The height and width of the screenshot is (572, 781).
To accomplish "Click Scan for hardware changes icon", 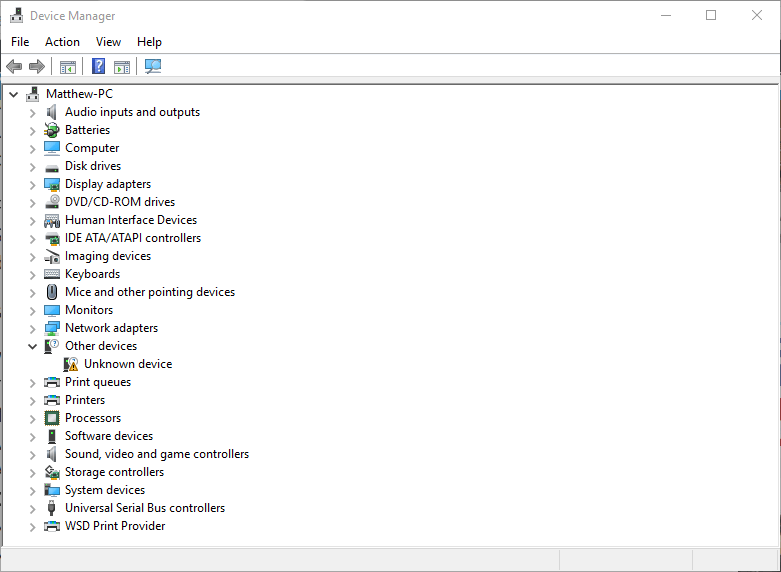I will pyautogui.click(x=153, y=66).
